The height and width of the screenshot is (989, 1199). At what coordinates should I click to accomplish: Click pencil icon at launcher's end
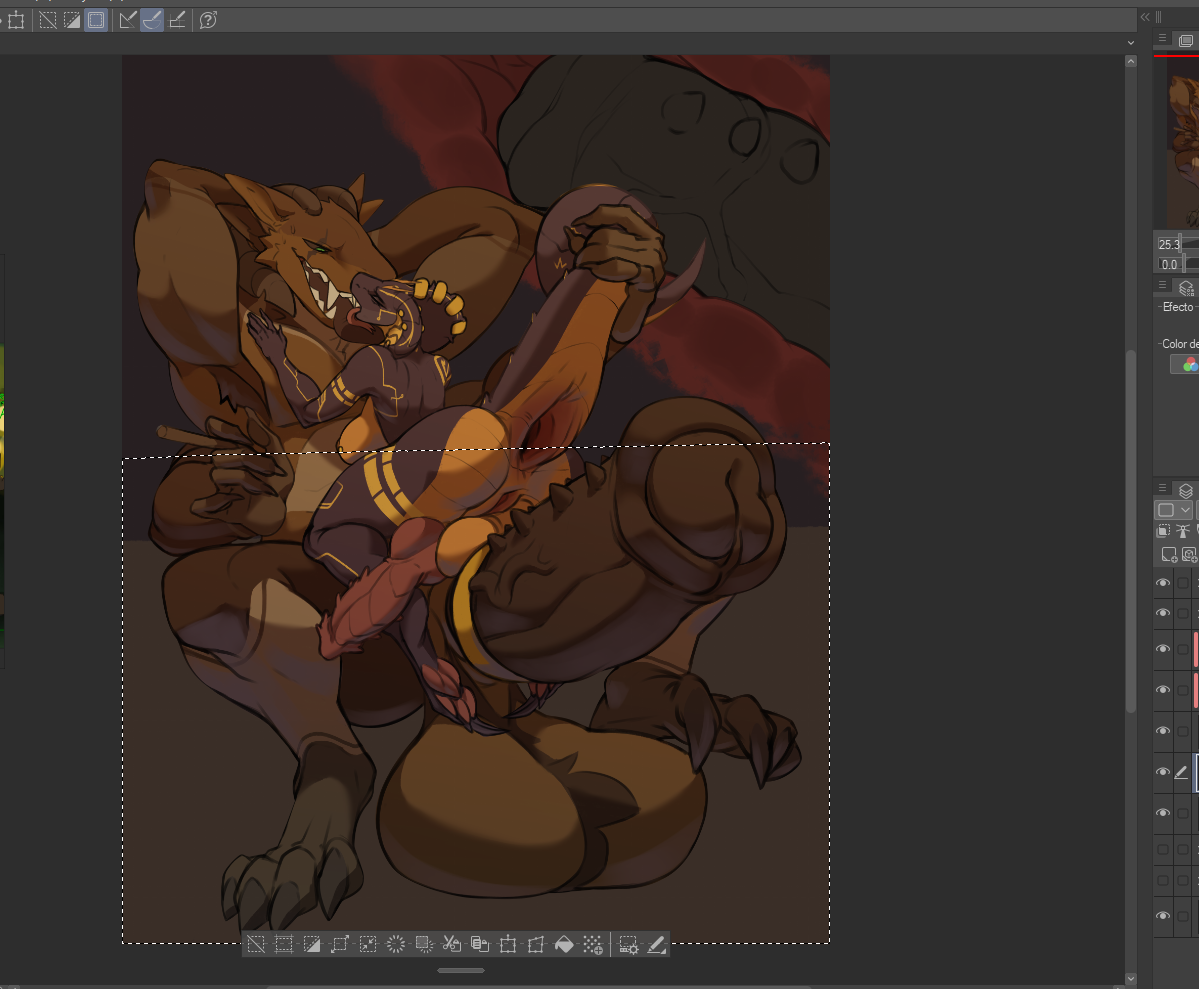(x=657, y=945)
